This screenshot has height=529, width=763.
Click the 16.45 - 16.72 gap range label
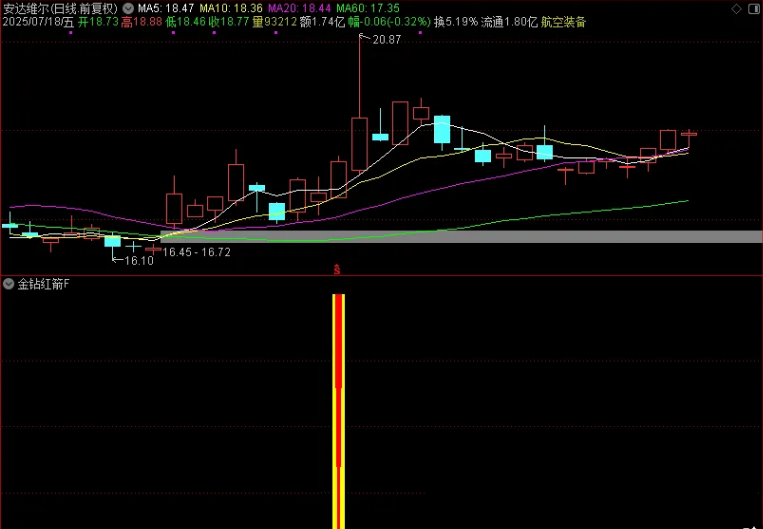point(197,253)
